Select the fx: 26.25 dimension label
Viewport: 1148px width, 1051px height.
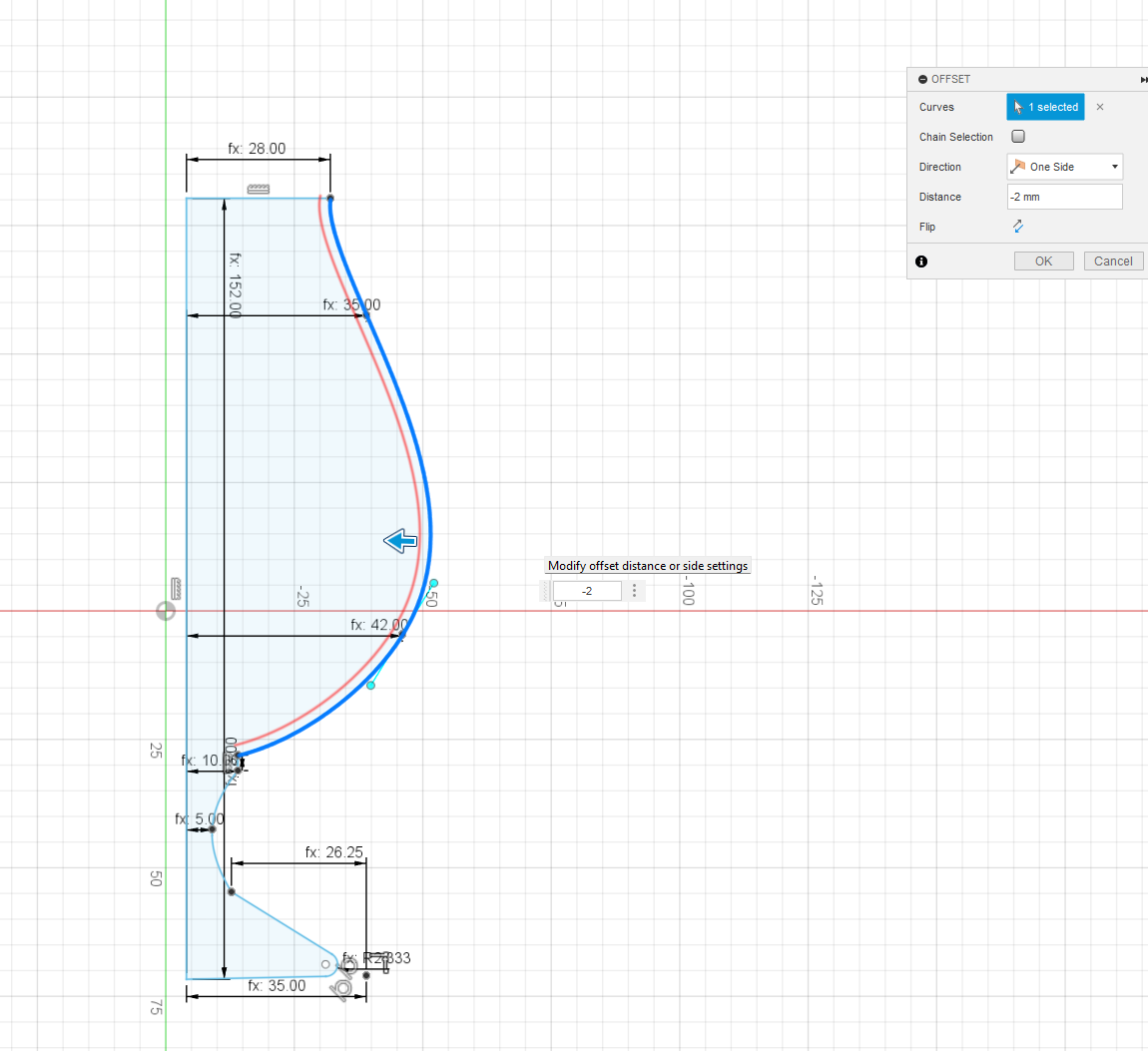(x=333, y=852)
